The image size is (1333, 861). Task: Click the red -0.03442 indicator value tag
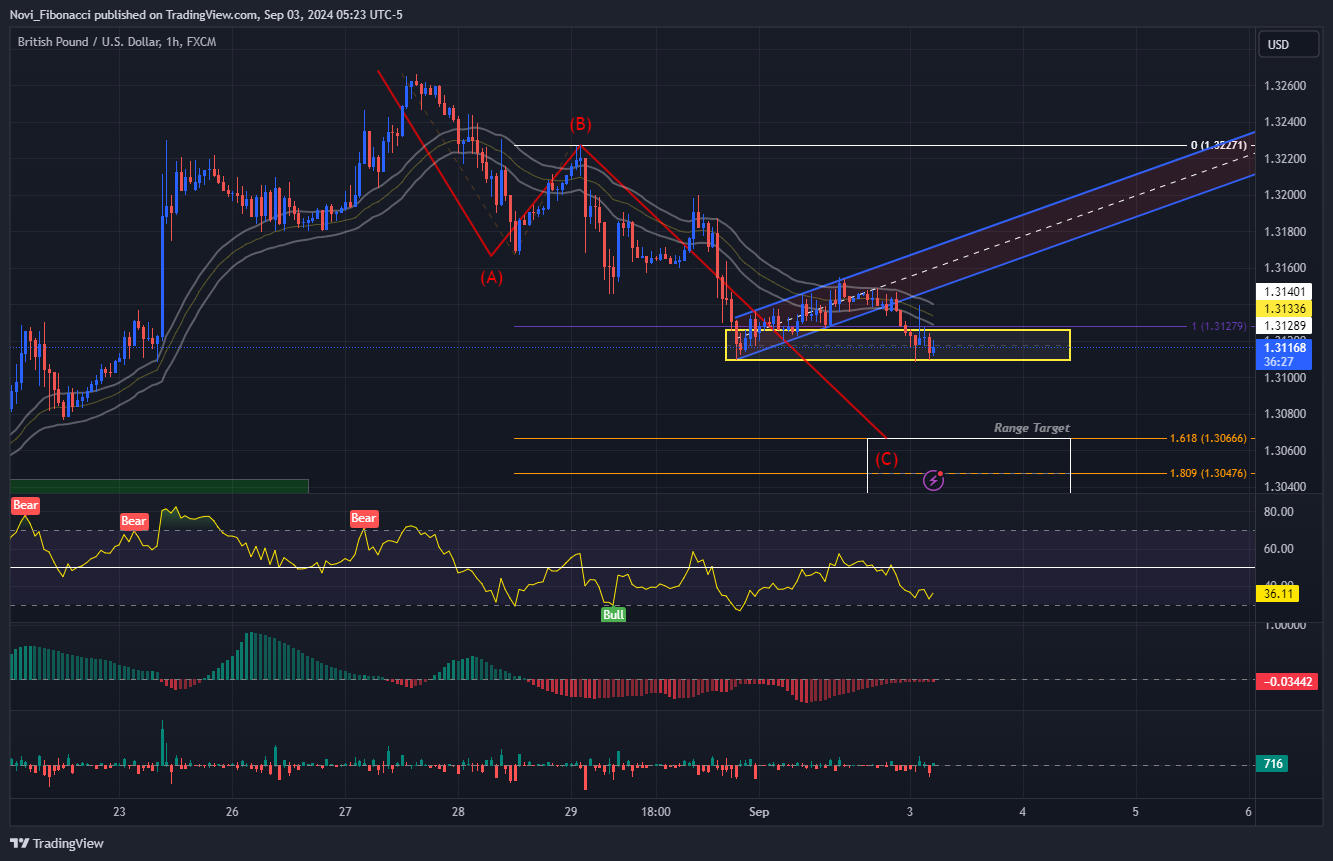pos(1287,681)
